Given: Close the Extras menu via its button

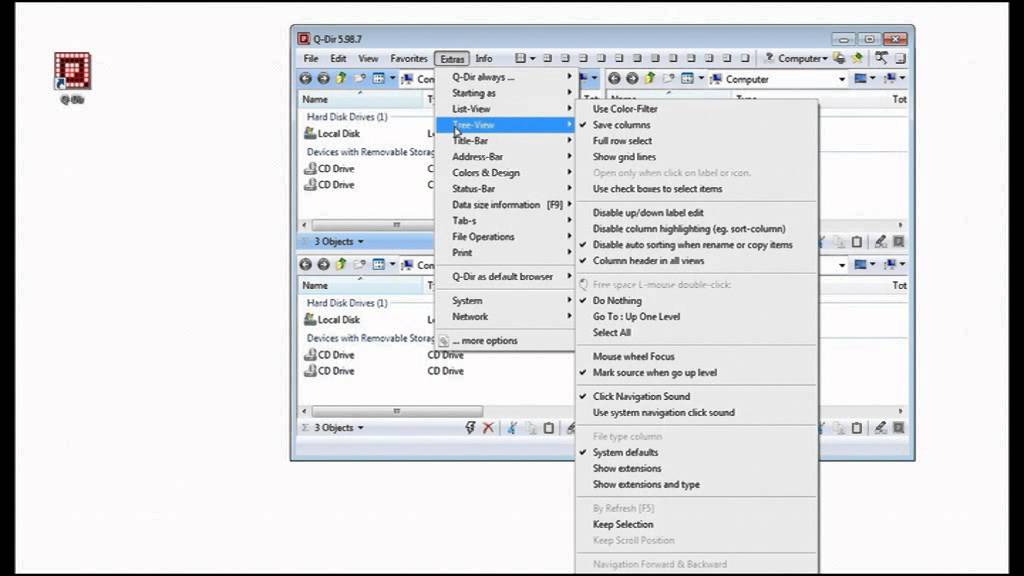Looking at the screenshot, I should click(452, 59).
